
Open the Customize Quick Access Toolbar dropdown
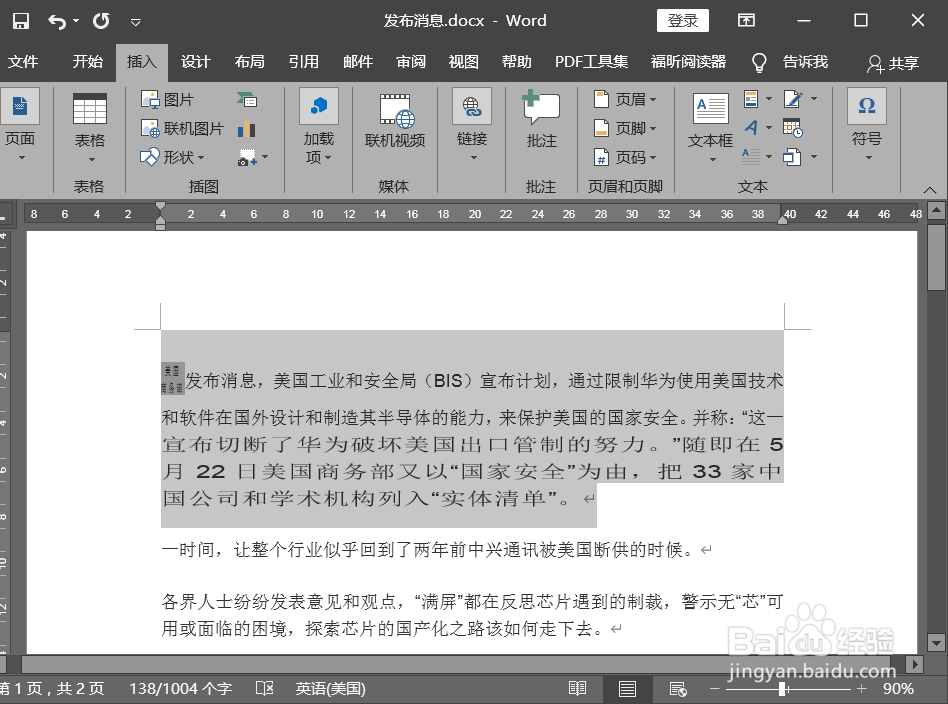135,22
